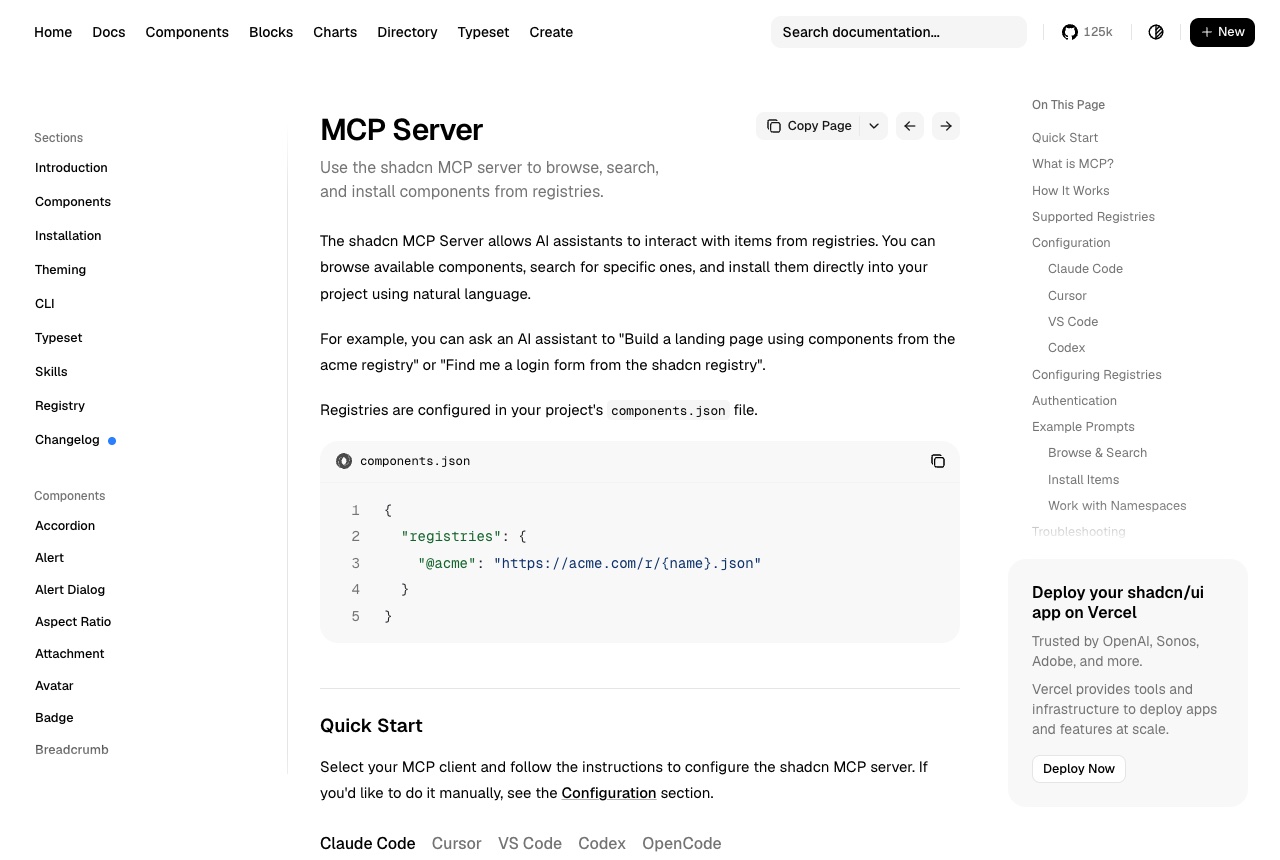This screenshot has height=860, width=1280.
Task: Open the Blocks nav item
Action: [271, 32]
